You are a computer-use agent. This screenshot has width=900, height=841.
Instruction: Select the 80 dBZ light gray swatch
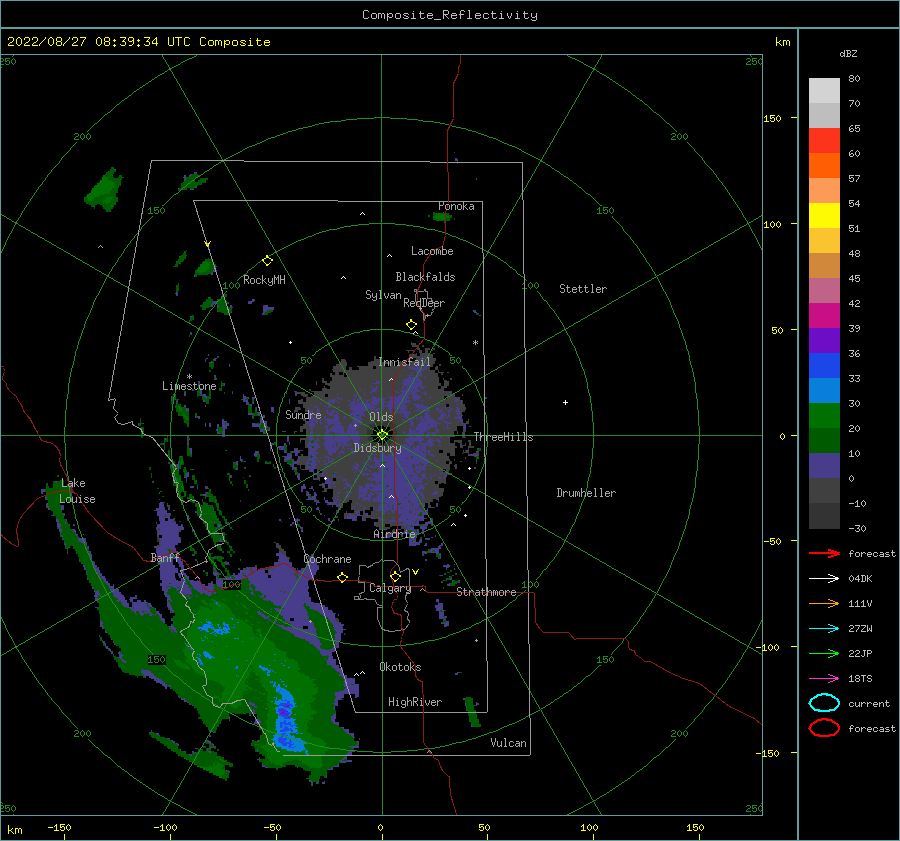click(x=824, y=90)
